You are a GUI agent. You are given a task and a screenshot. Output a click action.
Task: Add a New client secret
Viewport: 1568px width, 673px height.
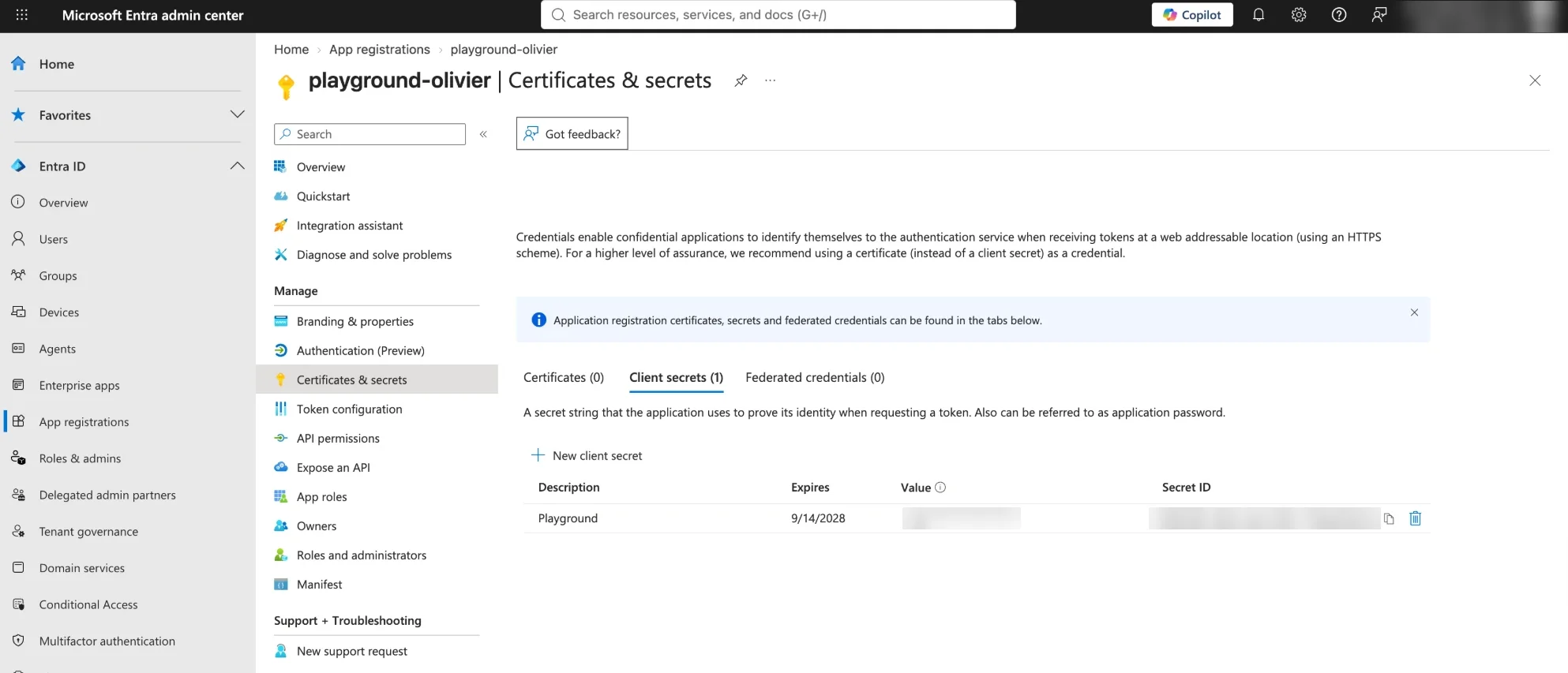tap(587, 455)
